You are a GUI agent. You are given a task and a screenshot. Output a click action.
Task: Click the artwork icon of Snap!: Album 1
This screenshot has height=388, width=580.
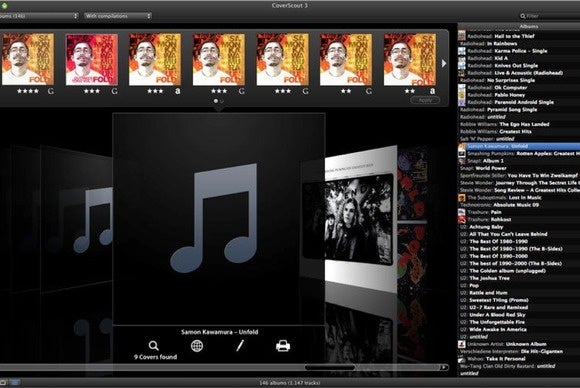(x=462, y=161)
